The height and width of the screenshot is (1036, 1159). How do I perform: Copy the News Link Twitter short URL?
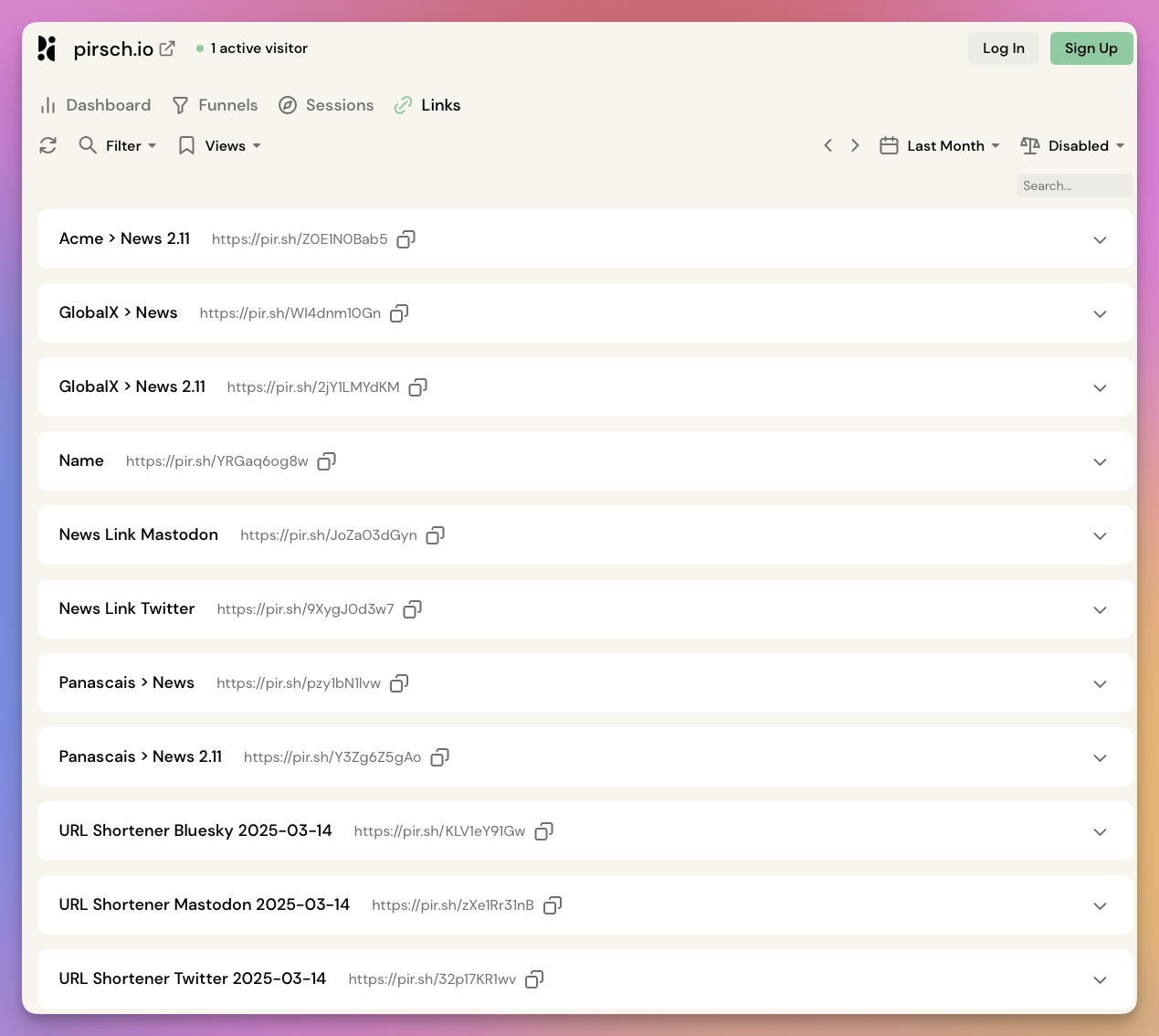click(412, 608)
